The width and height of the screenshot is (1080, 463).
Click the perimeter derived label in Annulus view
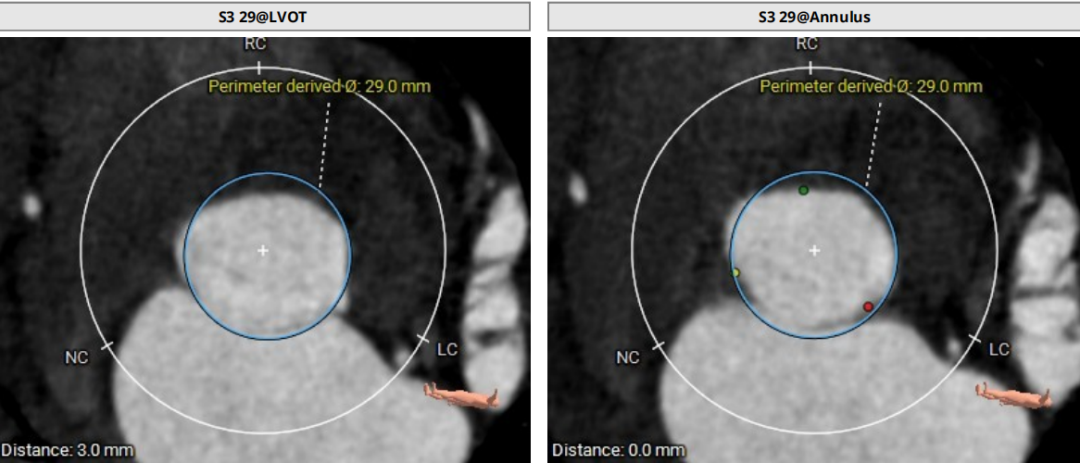871,87
